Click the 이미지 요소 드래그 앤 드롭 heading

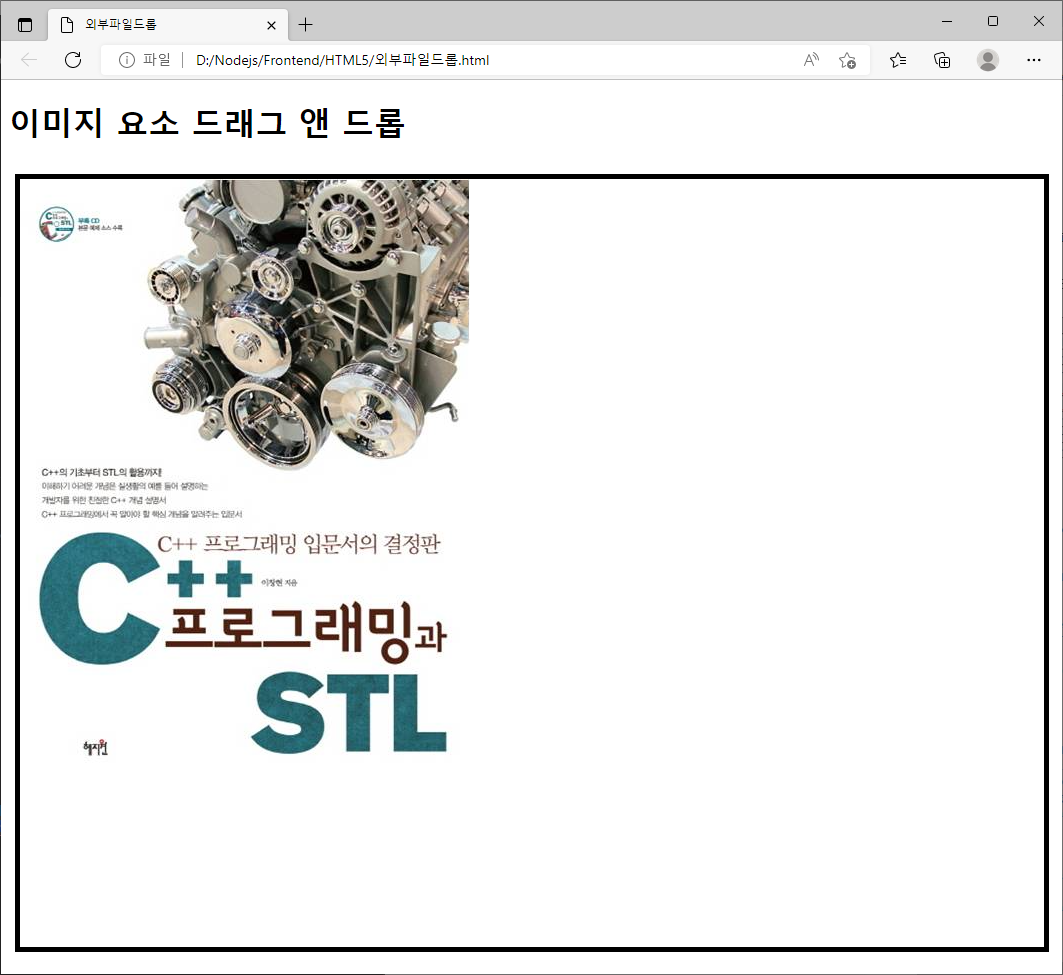[x=207, y=123]
